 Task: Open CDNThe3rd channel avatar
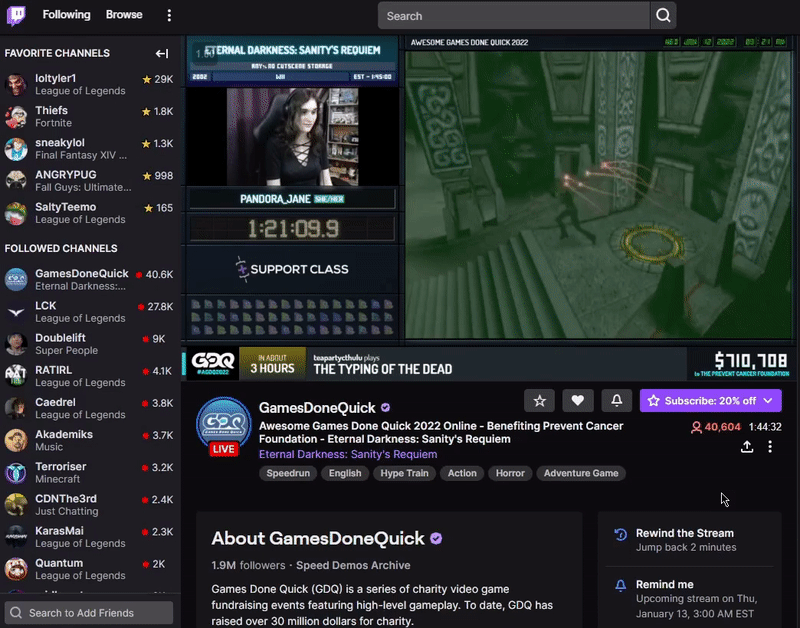pos(16,505)
